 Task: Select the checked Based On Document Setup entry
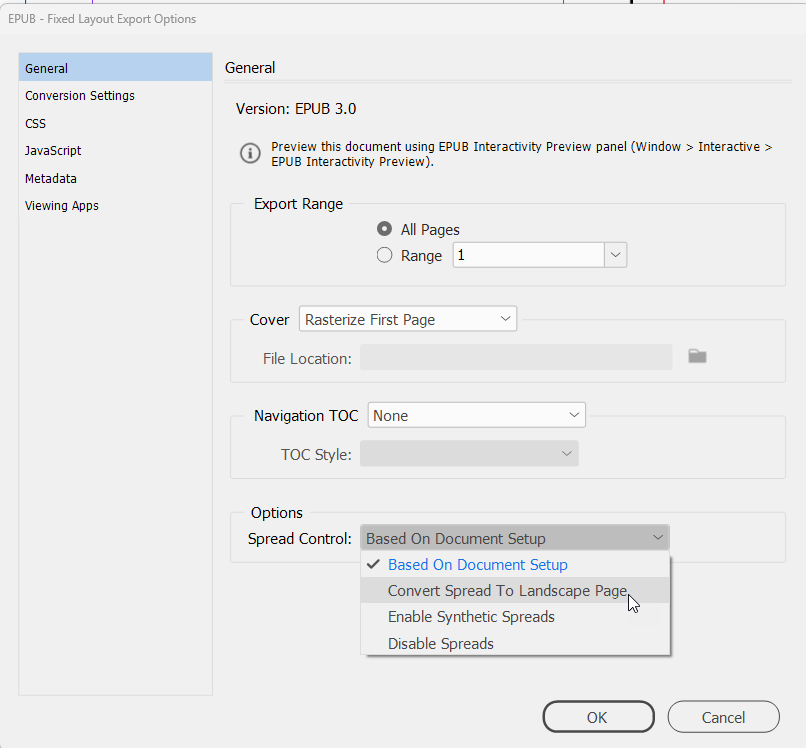[x=476, y=564]
